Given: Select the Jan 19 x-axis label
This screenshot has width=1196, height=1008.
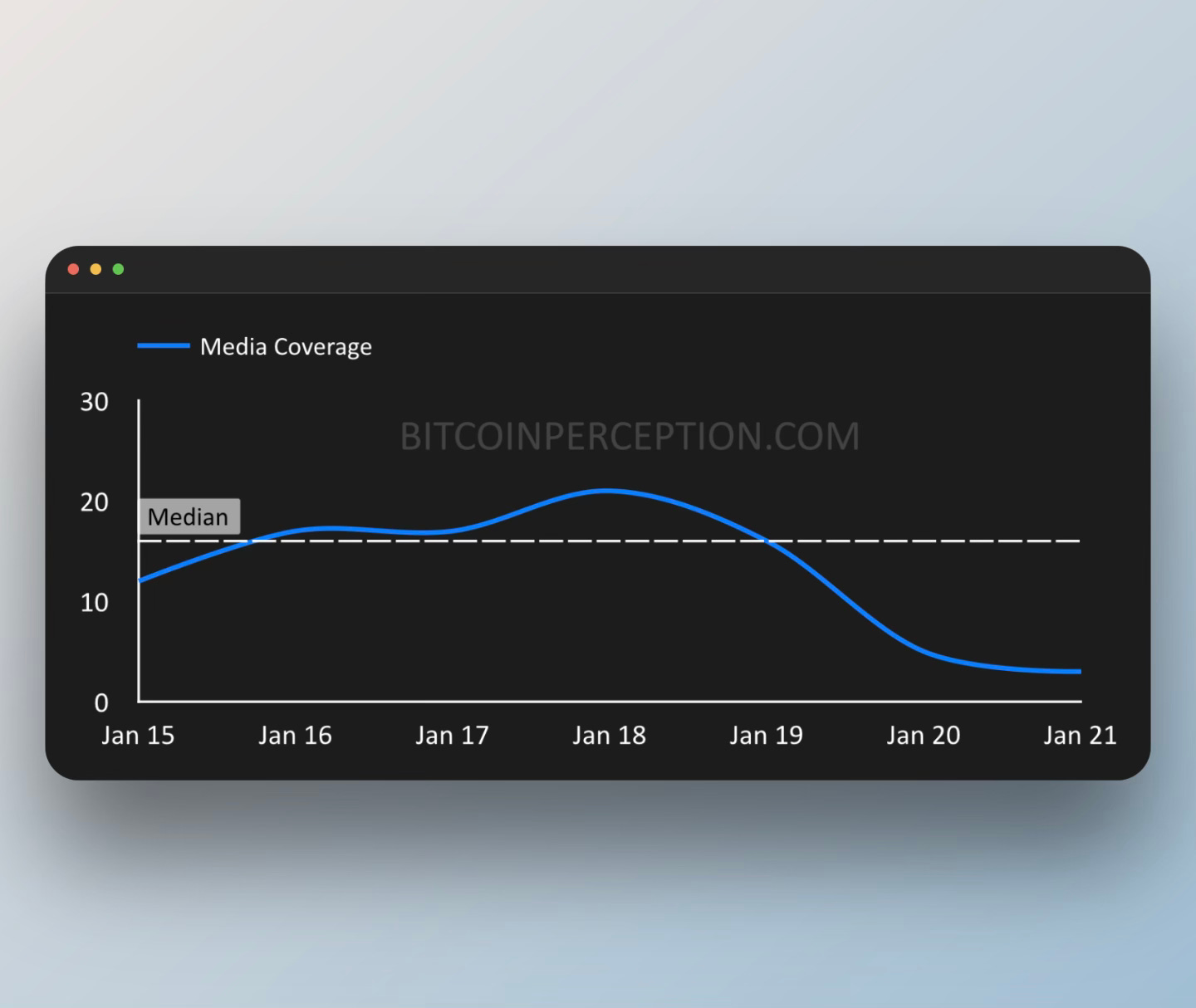Looking at the screenshot, I should [x=766, y=736].
